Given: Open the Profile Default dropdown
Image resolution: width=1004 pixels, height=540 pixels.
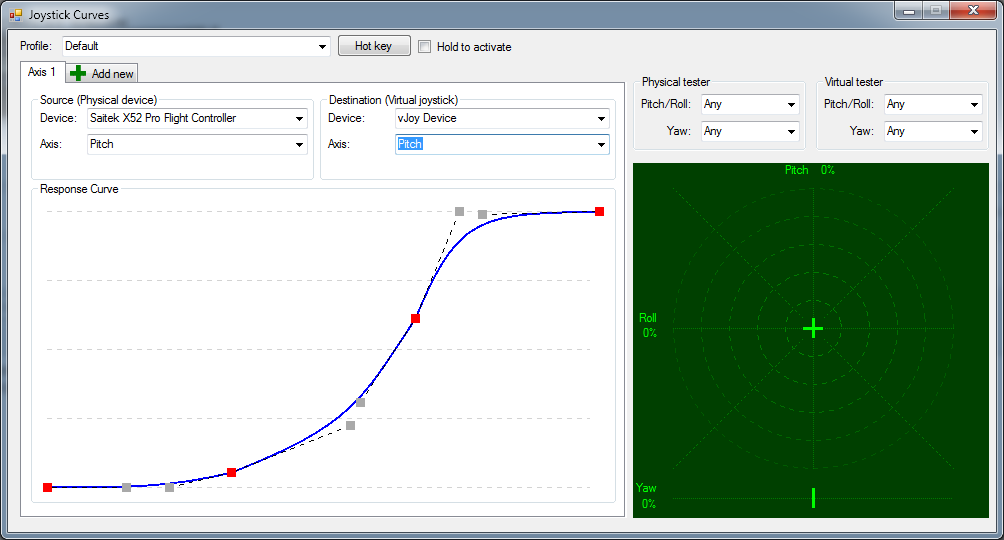Looking at the screenshot, I should tap(196, 46).
